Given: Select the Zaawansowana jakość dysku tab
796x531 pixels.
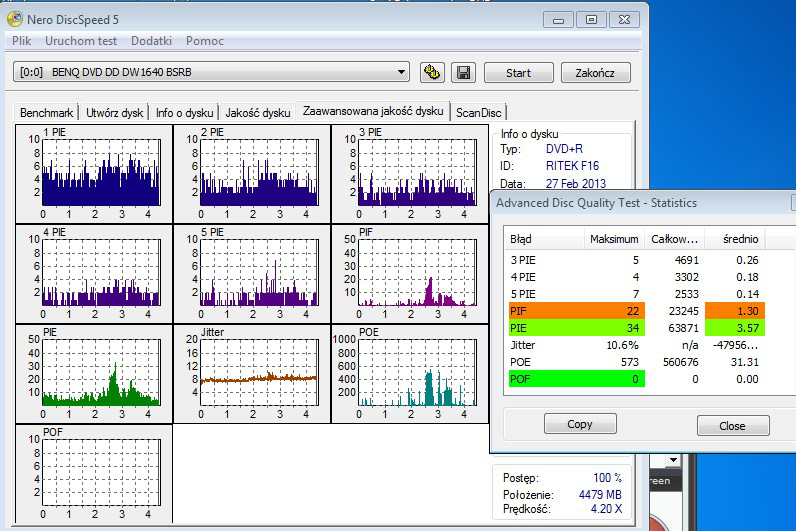Looking at the screenshot, I should point(373,111).
